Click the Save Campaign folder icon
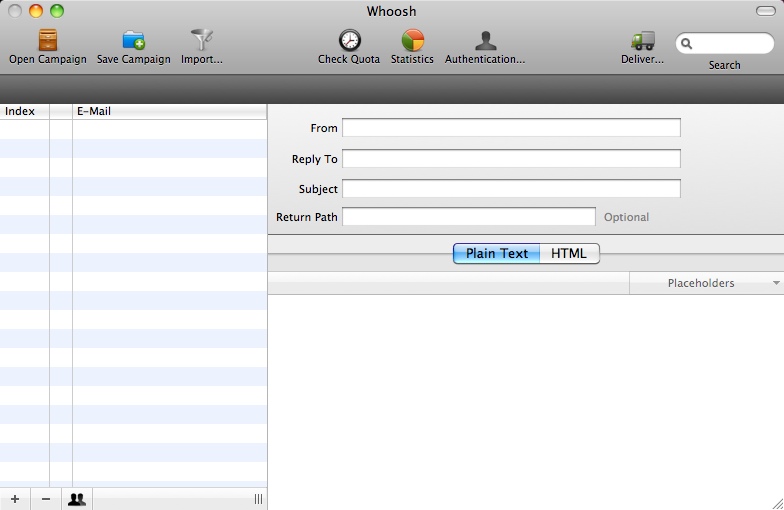This screenshot has height=510, width=784. pyautogui.click(x=133, y=41)
